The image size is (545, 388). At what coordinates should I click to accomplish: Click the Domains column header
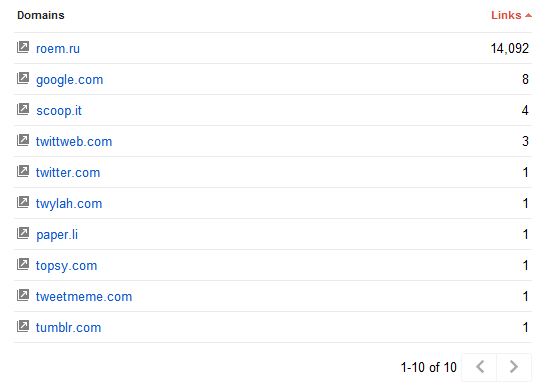click(x=41, y=15)
